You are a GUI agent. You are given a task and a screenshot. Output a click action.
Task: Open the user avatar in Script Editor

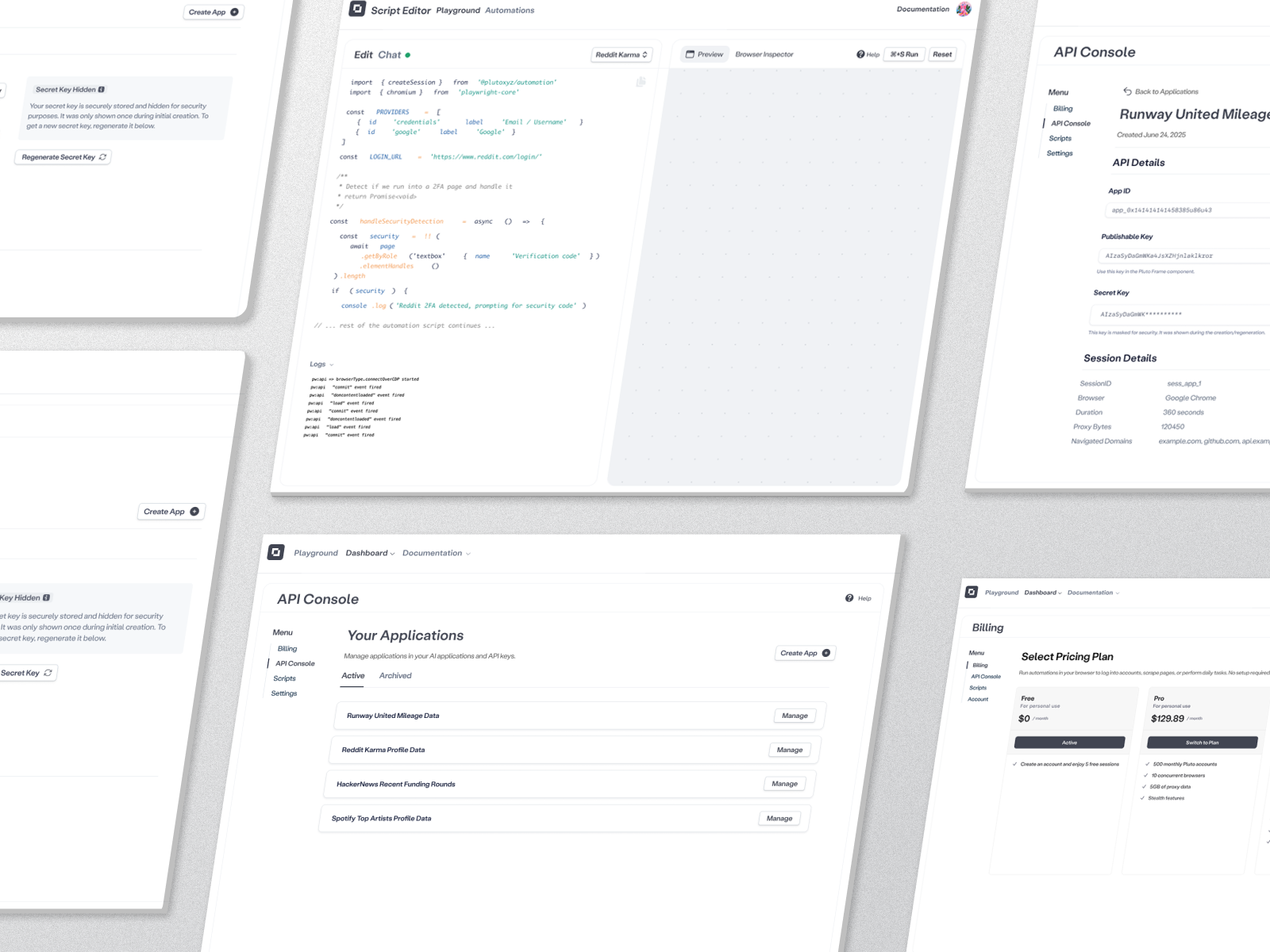[x=964, y=10]
